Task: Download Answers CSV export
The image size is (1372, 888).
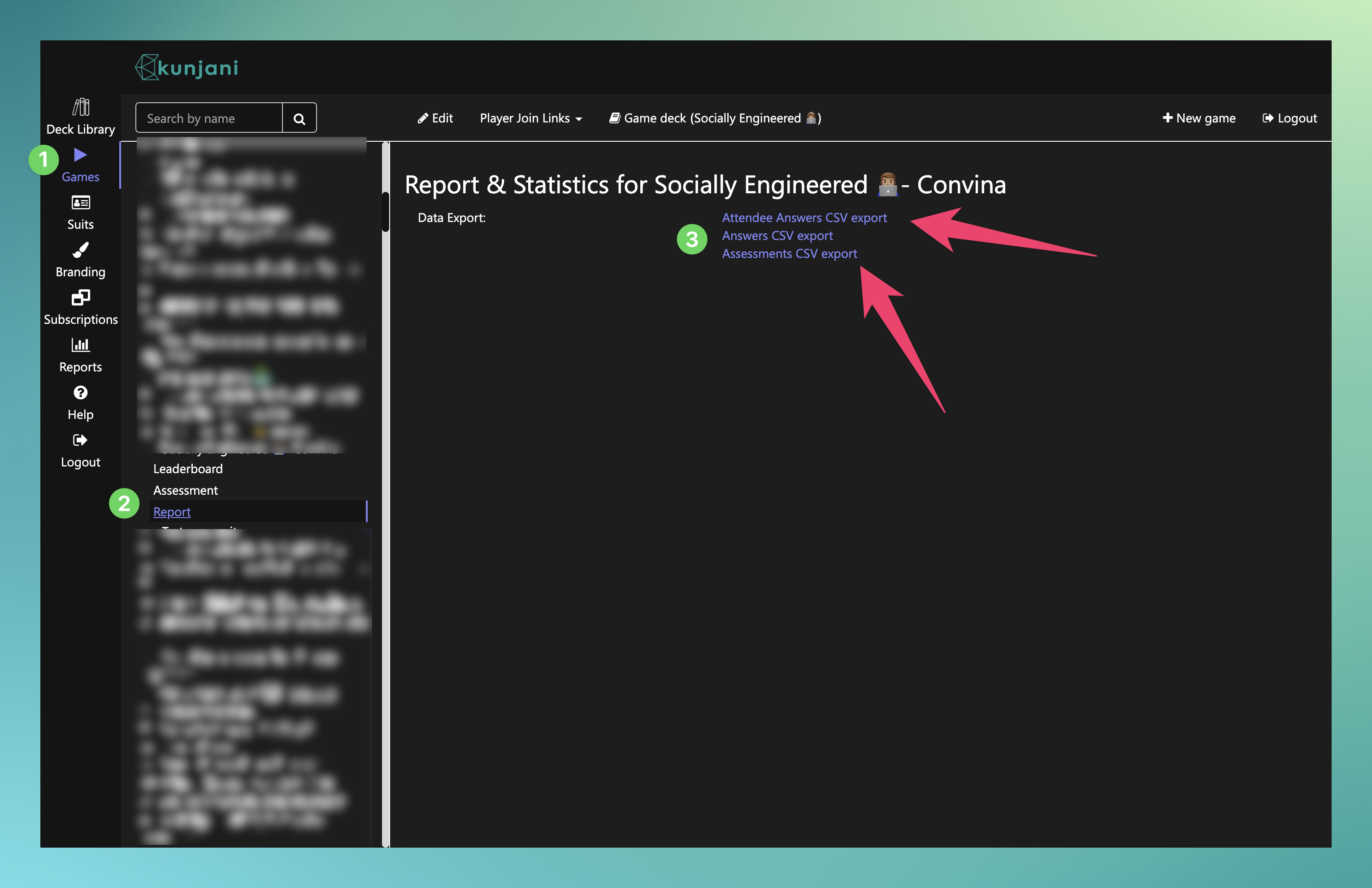Action: [777, 236]
